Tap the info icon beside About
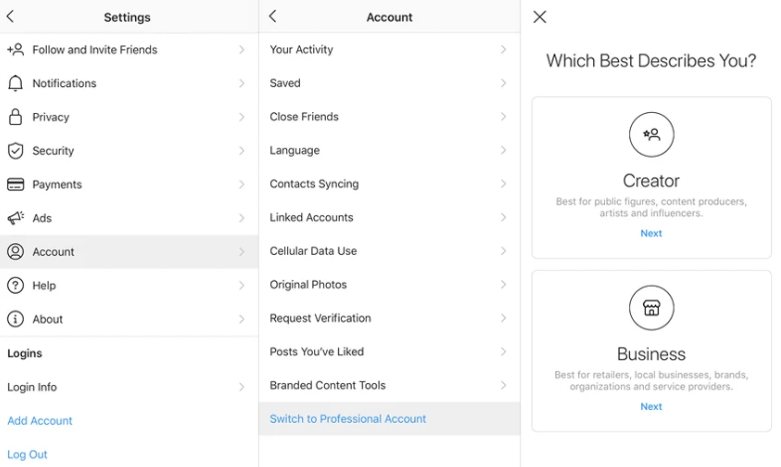781x467 pixels. click(15, 319)
